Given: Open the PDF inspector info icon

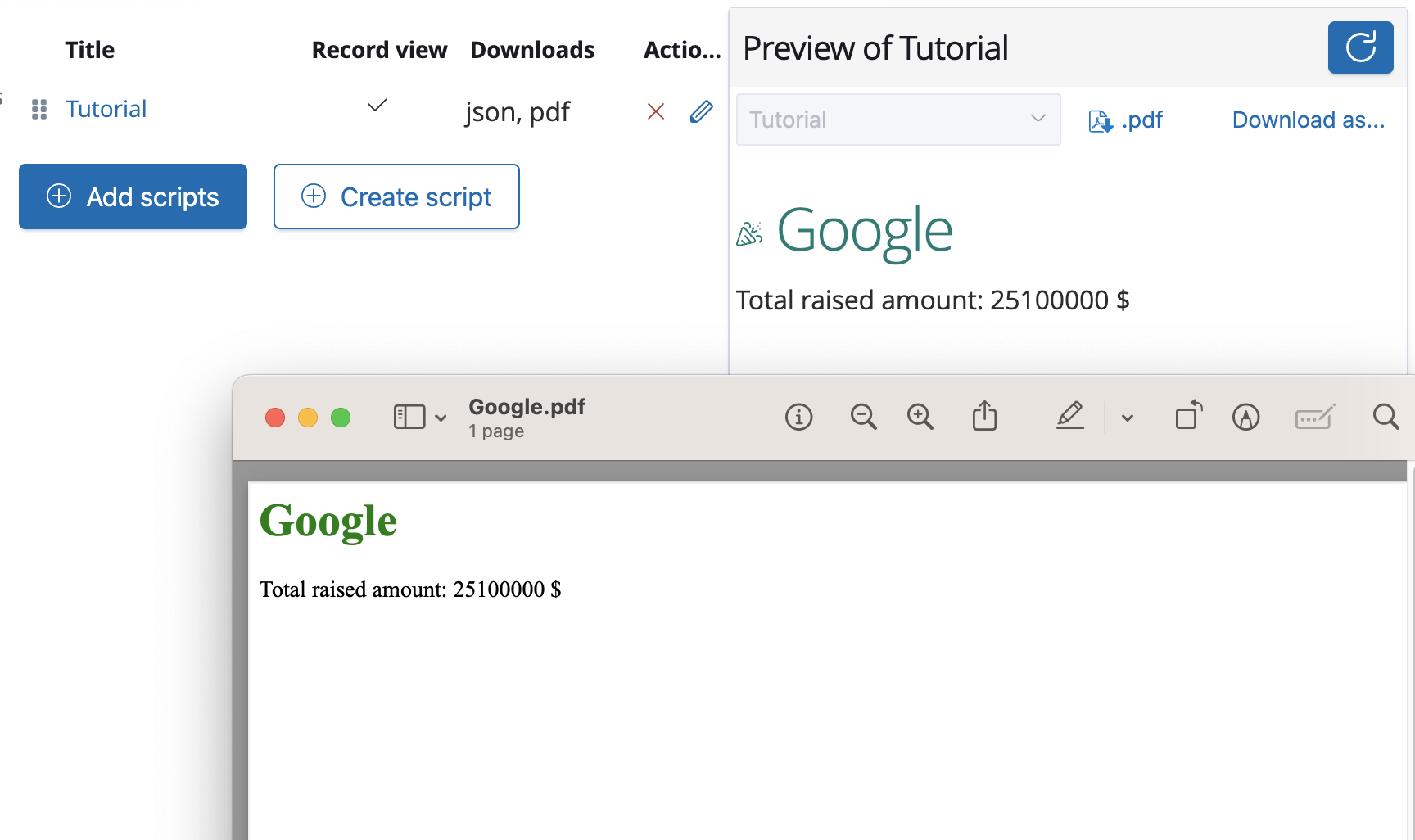Looking at the screenshot, I should (798, 418).
